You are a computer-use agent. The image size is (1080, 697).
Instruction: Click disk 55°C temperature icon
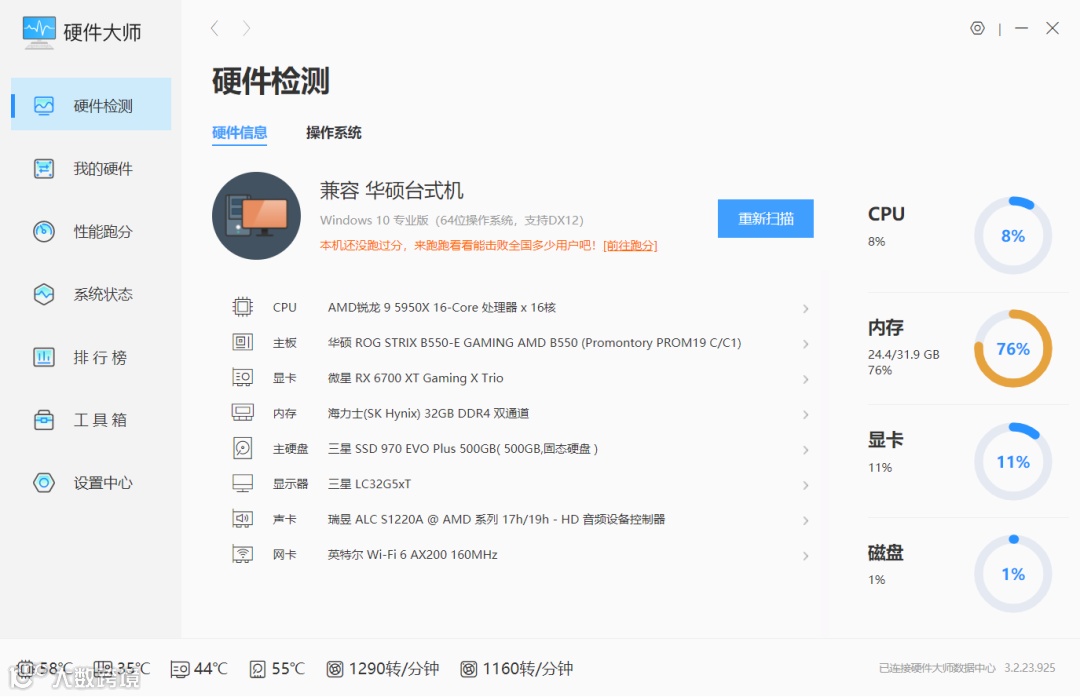point(258,669)
